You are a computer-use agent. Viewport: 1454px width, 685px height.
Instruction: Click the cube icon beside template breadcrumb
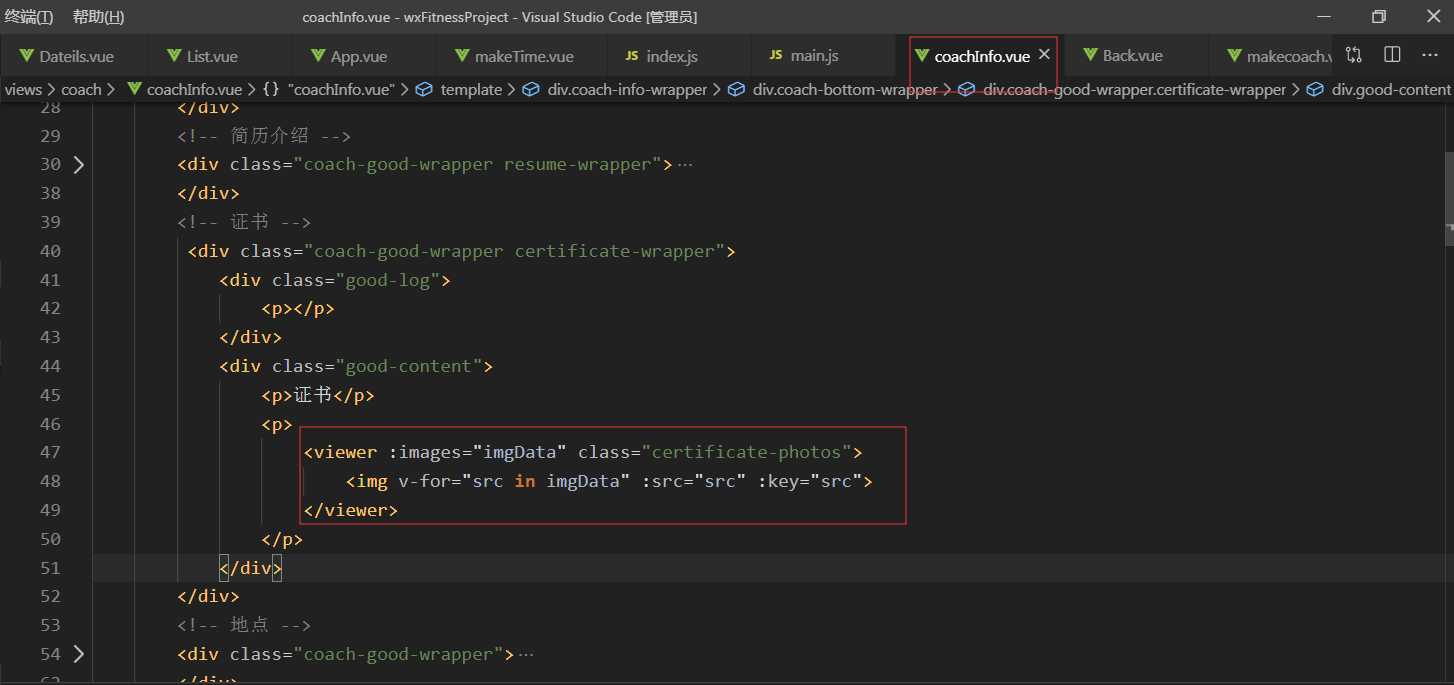coord(424,90)
